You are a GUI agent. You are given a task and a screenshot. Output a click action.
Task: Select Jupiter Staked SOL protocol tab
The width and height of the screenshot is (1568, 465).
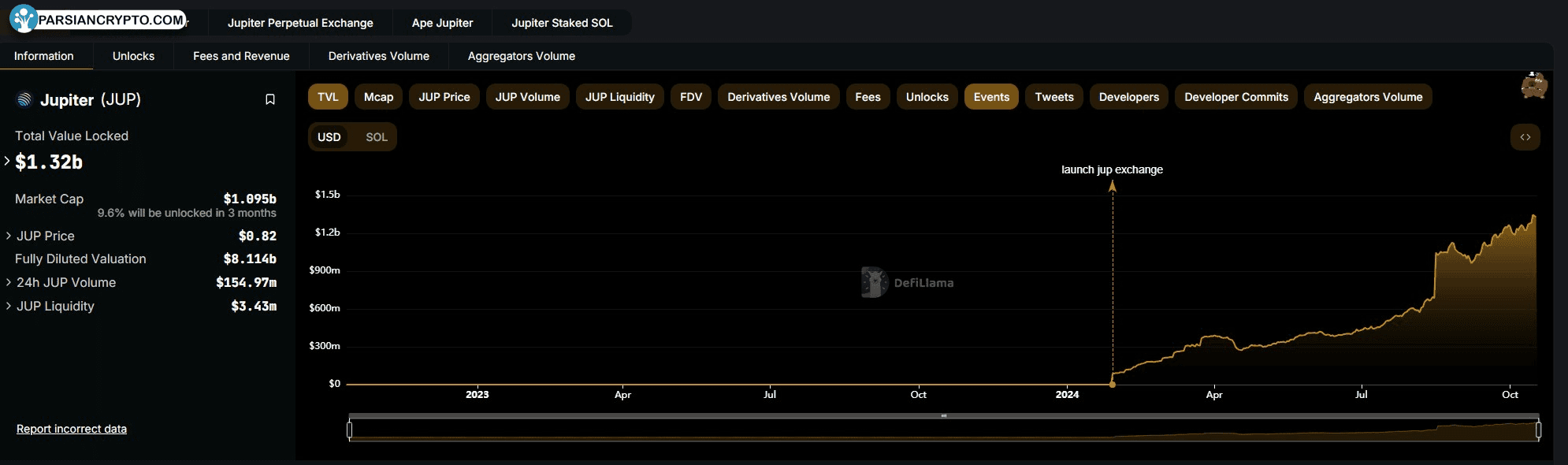tap(562, 23)
